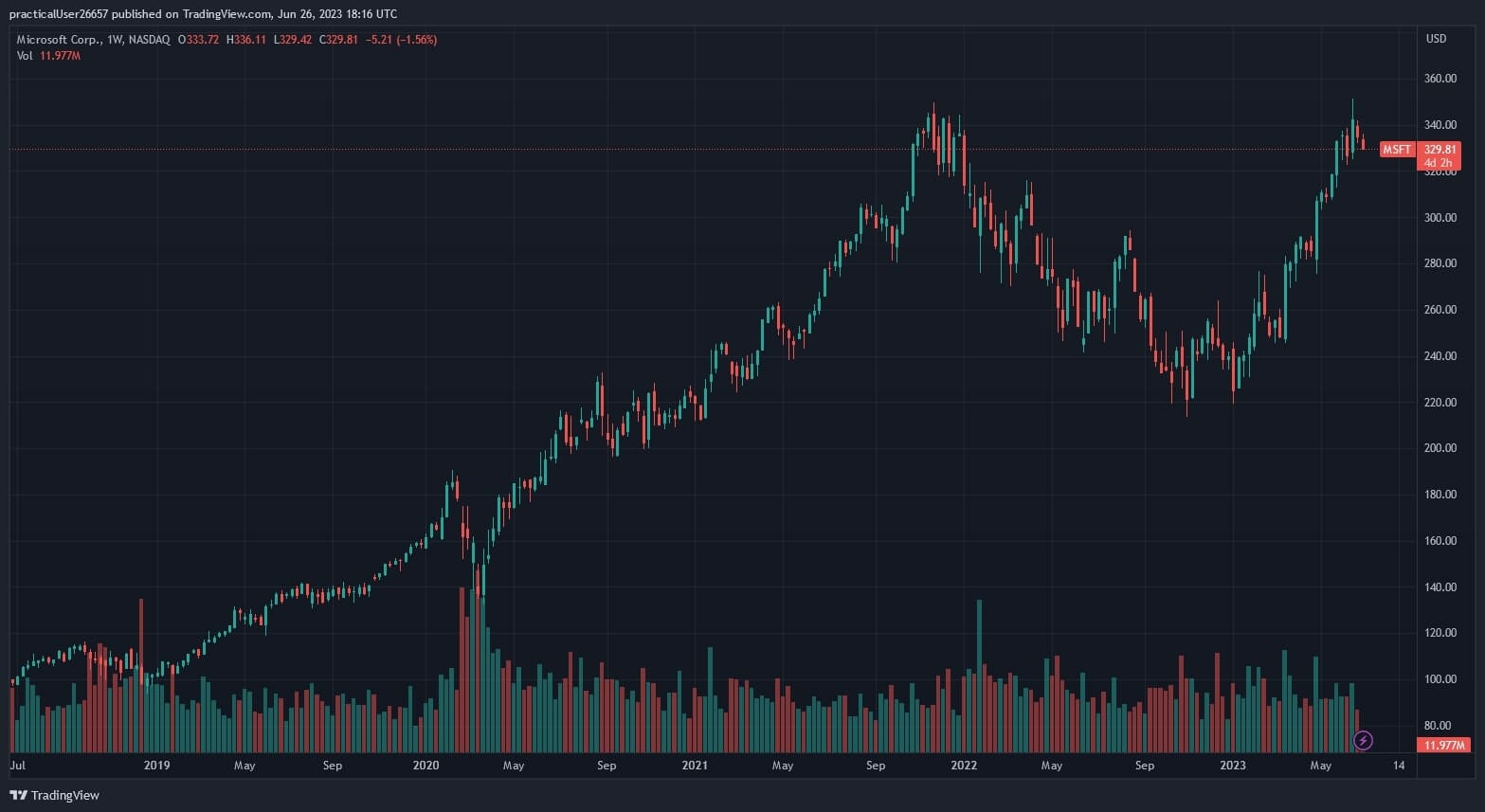1485x812 pixels.
Task: Click the 2020 label on the time axis
Action: [x=426, y=766]
